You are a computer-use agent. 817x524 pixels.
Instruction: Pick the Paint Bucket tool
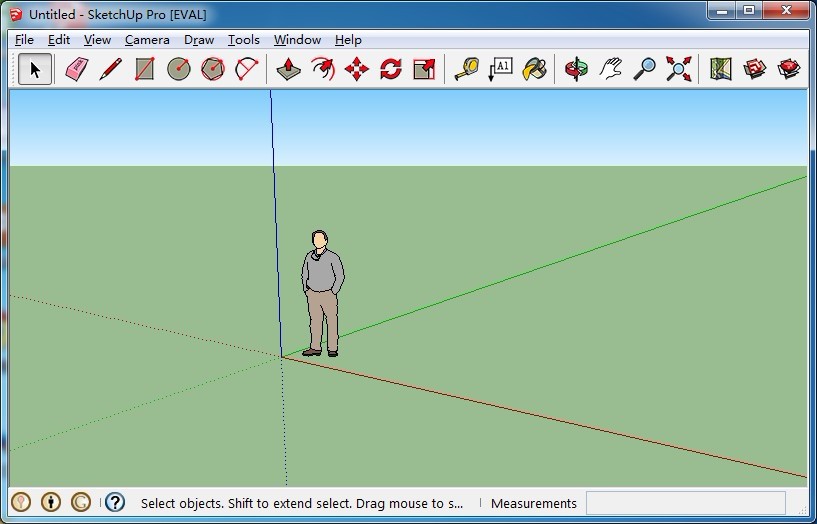point(534,69)
